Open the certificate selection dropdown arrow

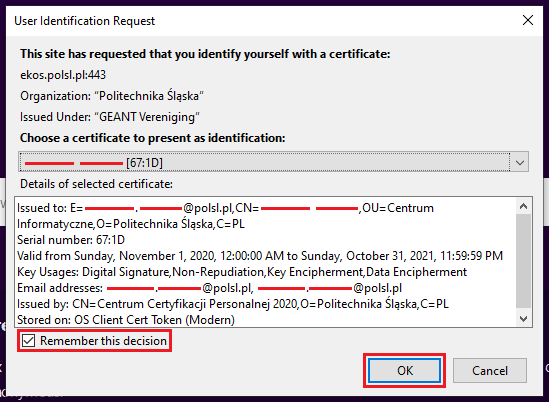[x=520, y=162]
